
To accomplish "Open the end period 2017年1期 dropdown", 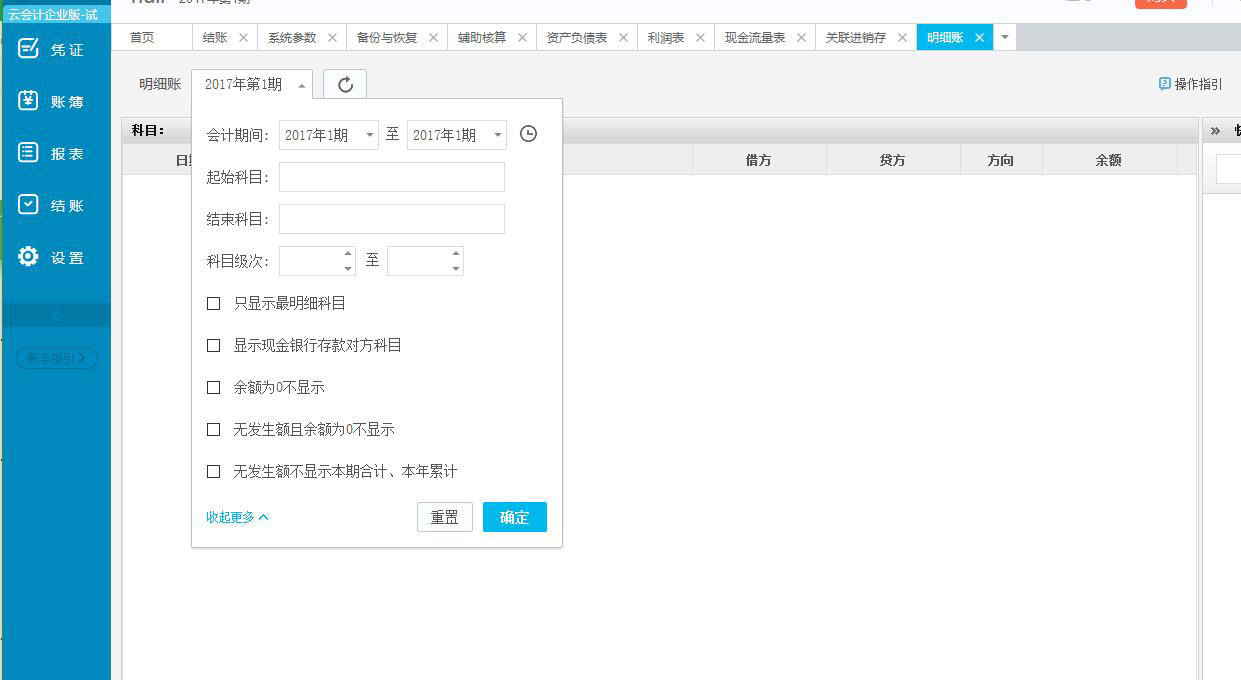I will tap(457, 135).
